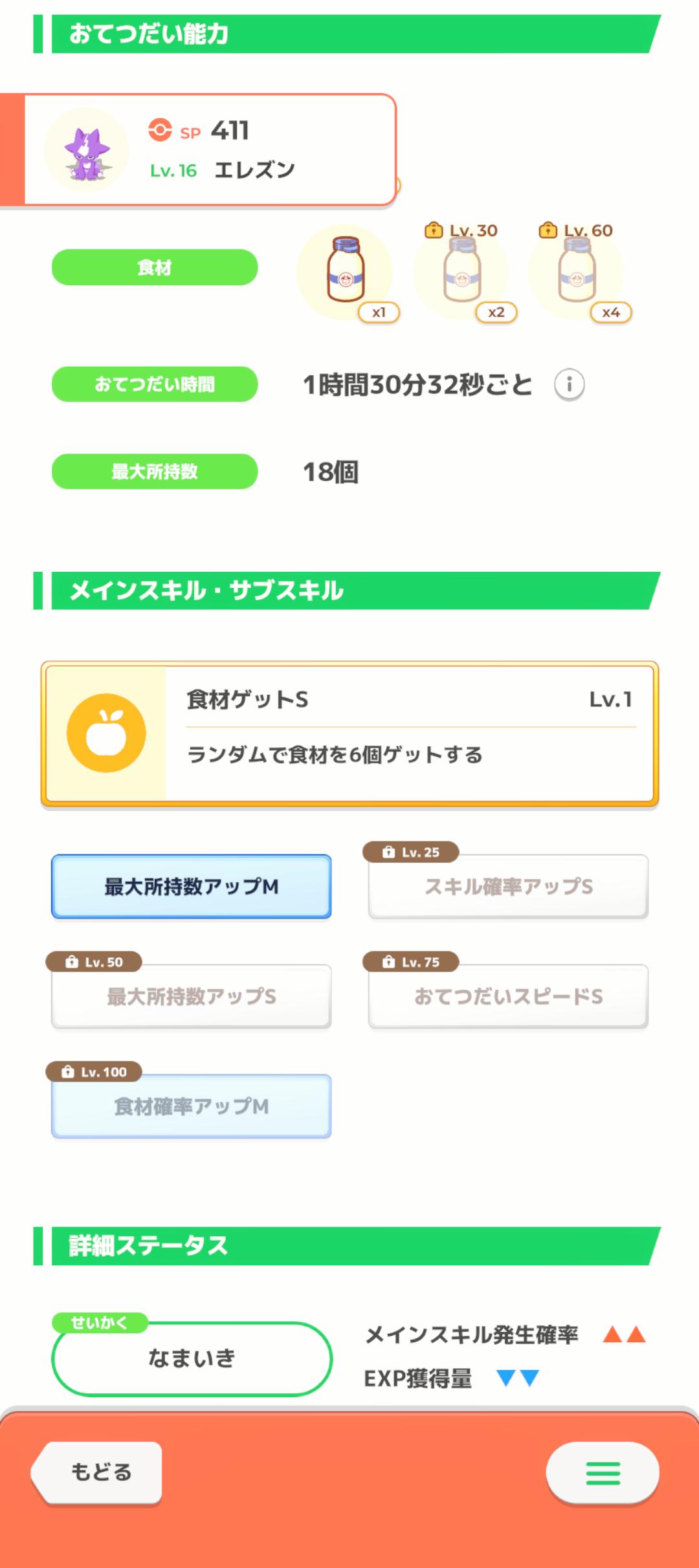Tap the lock badge labeled Lv. 25
699x1568 pixels.
[411, 852]
